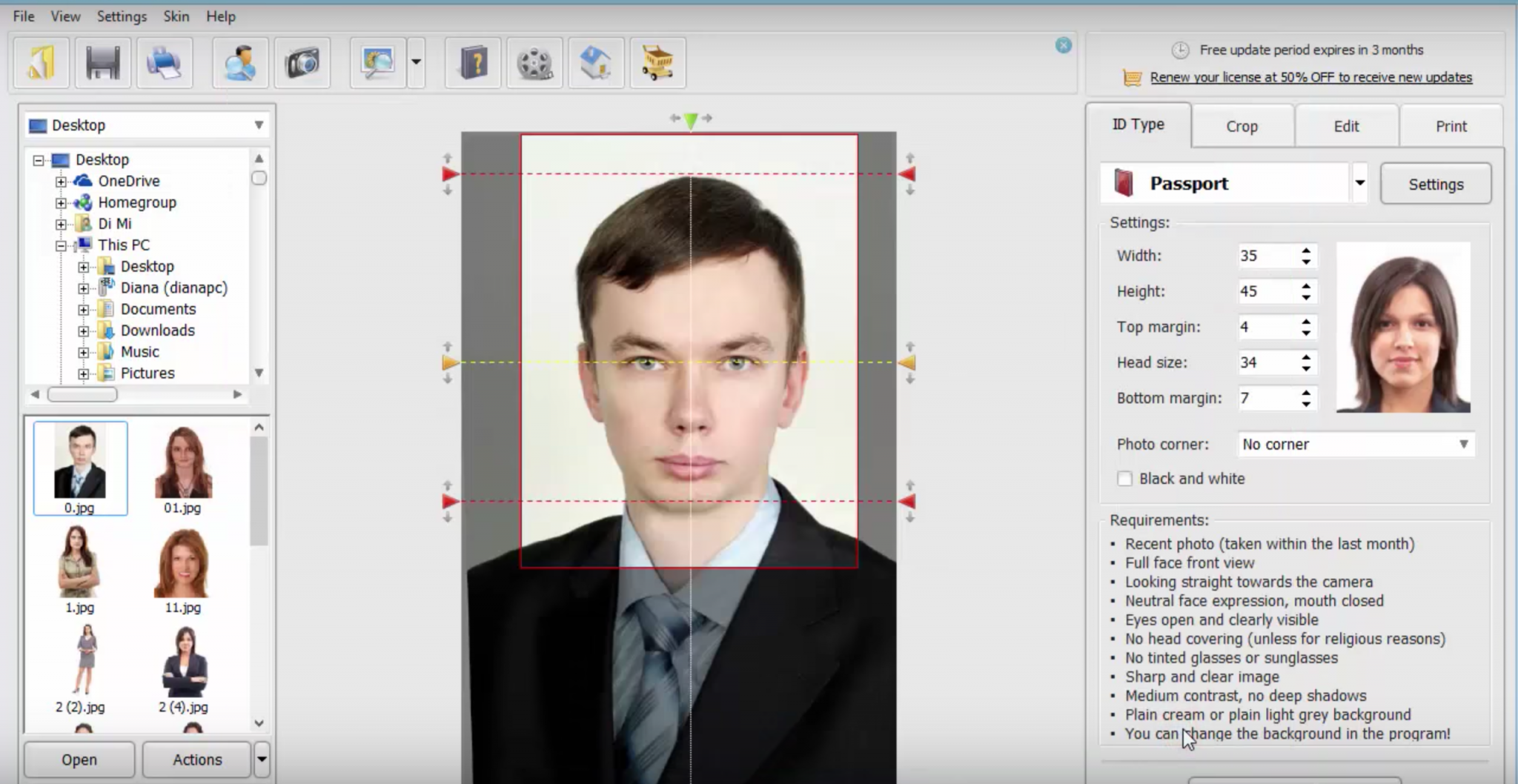This screenshot has width=1518, height=784.
Task: Switch to the Print tab
Action: 1451,126
